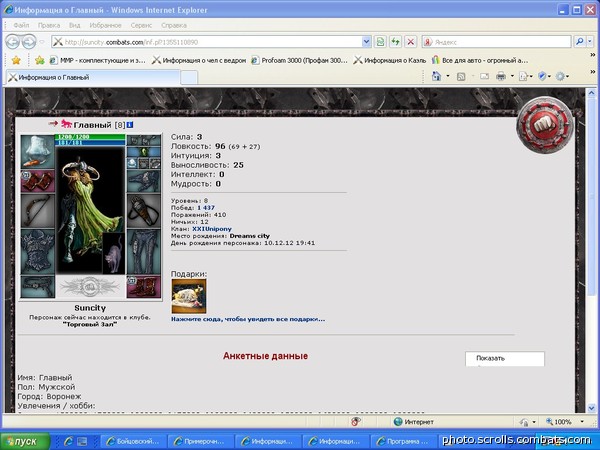Click the pink pony clan icon beside the name
The image size is (600, 450).
coord(67,124)
